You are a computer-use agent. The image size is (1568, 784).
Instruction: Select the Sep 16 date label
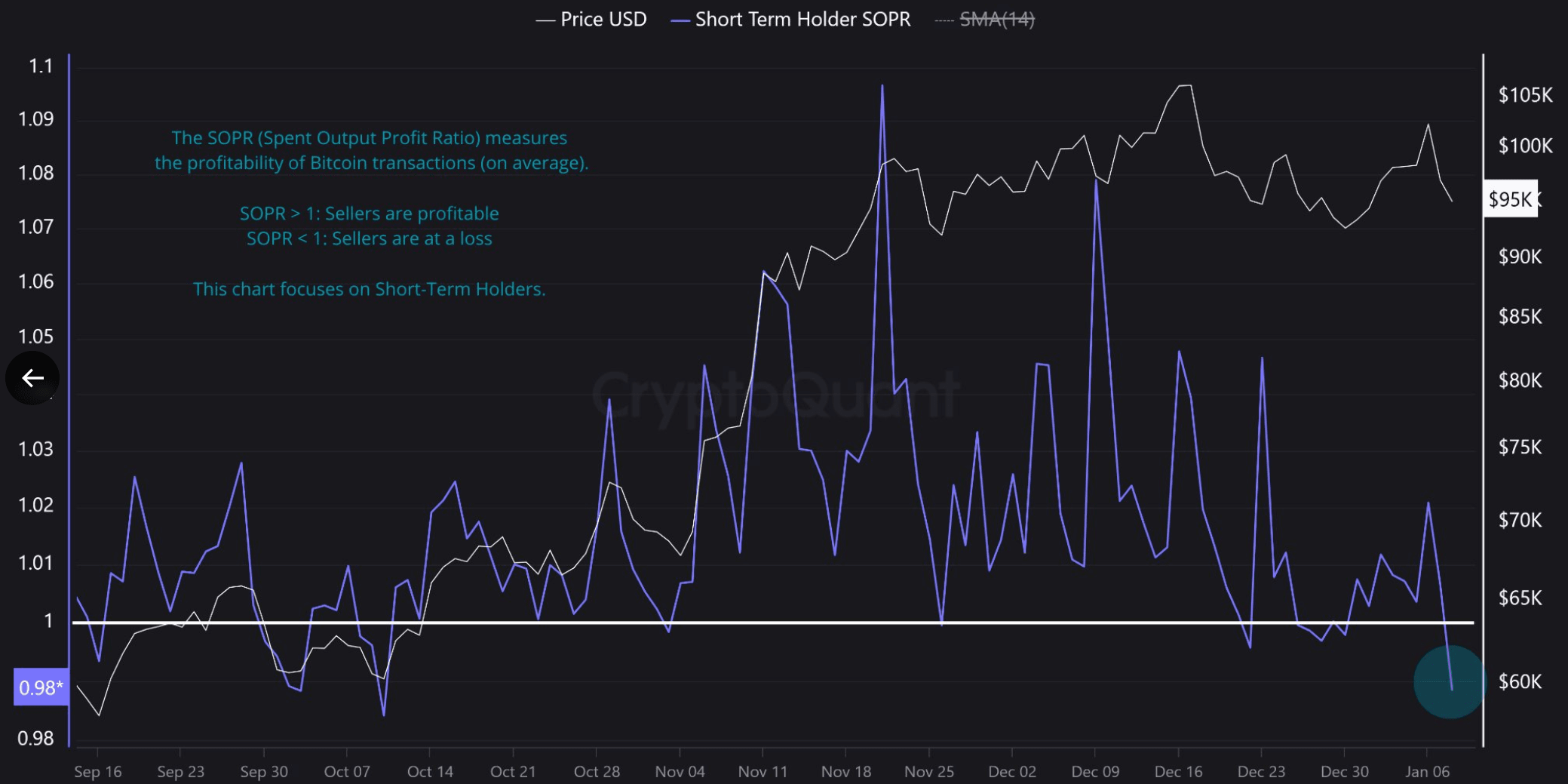tap(98, 771)
